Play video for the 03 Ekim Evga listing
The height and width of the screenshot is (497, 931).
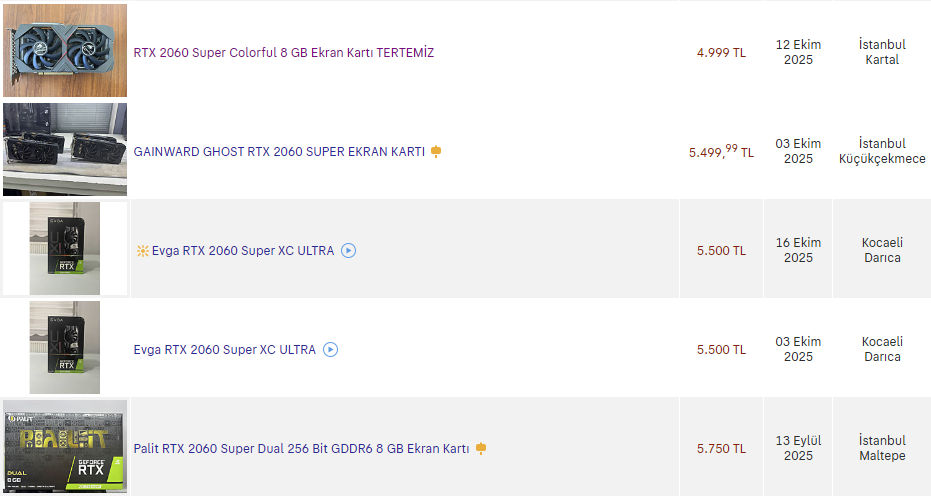click(x=330, y=350)
